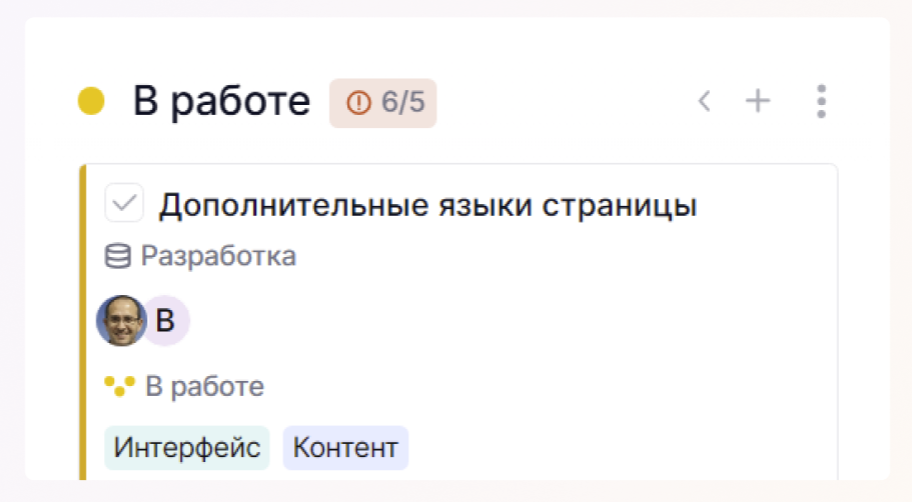Image resolution: width=912 pixels, height=502 pixels.
Task: Add a new card with the plus icon
Action: coord(759,101)
